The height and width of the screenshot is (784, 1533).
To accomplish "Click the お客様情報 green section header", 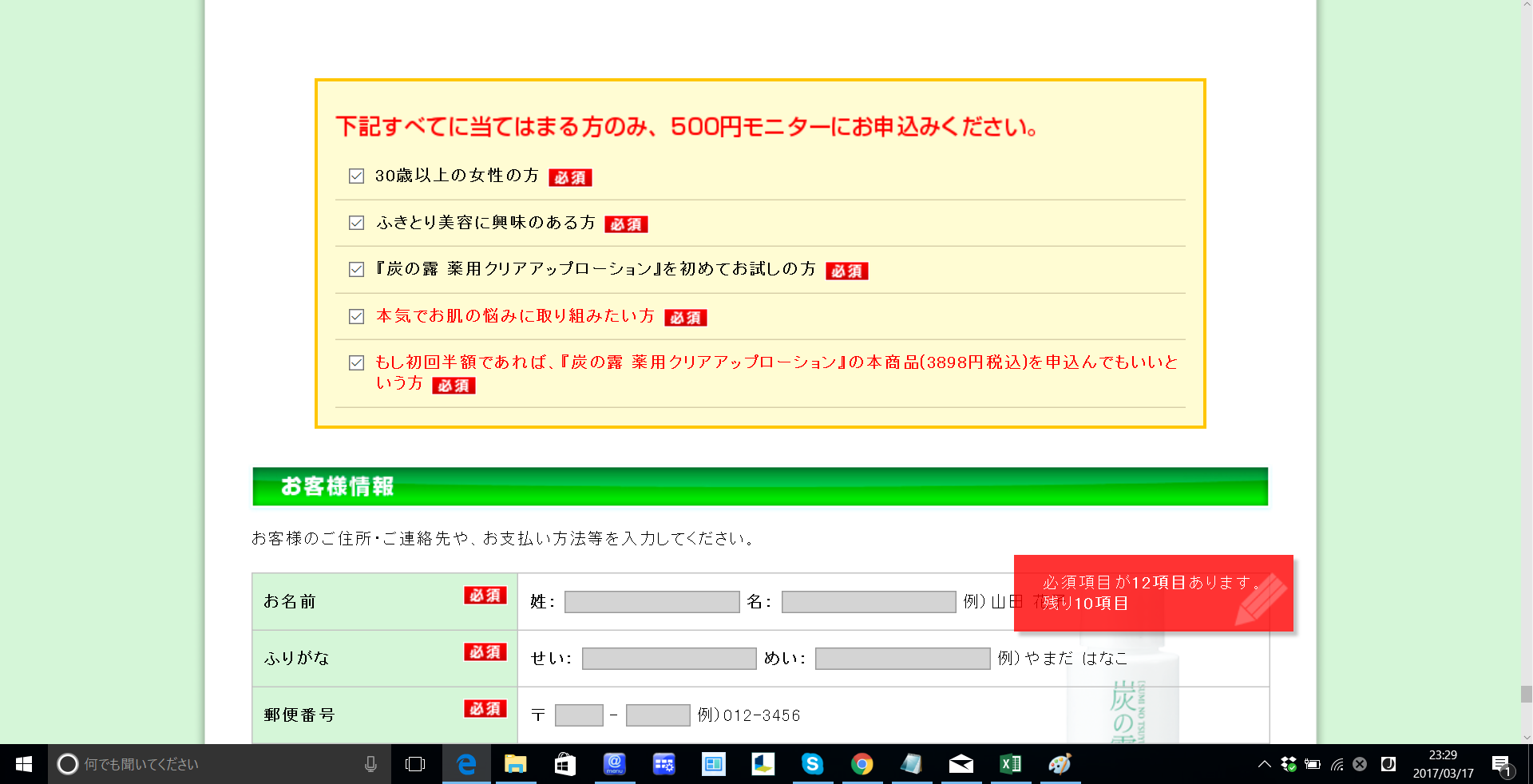I will coord(760,486).
